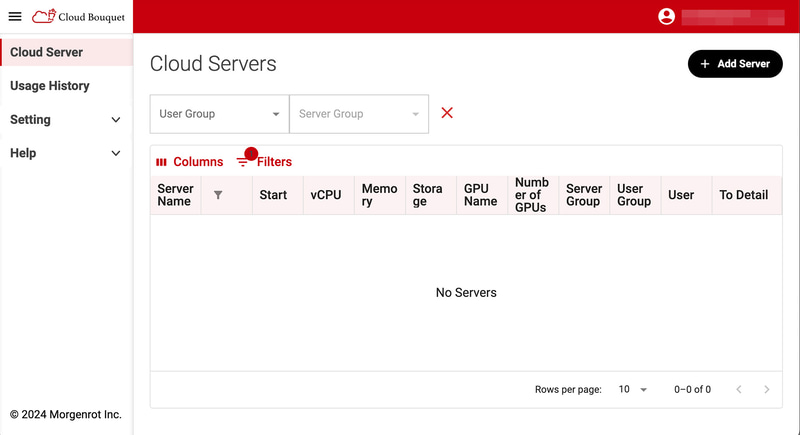Screen dimensions: 800x435
Task: Select Cloud Server in the sidebar
Action: coord(66,52)
